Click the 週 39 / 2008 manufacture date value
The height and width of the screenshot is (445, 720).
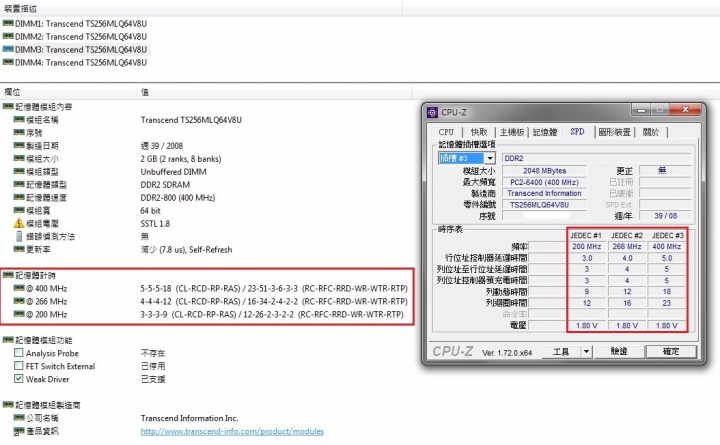162,146
